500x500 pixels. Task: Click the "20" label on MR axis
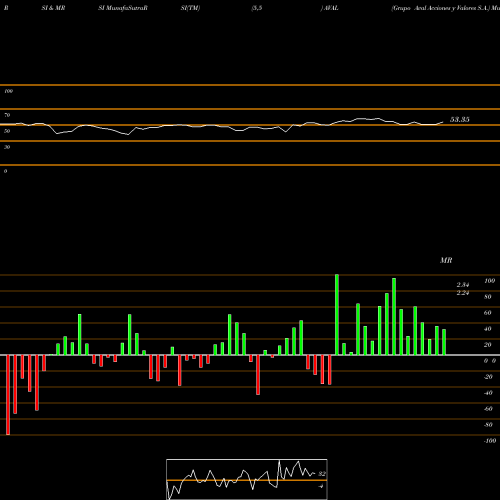[x=488, y=345]
